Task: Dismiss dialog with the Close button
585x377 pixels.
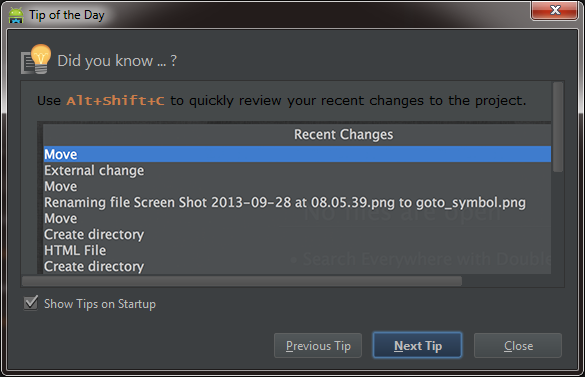Action: (x=518, y=346)
